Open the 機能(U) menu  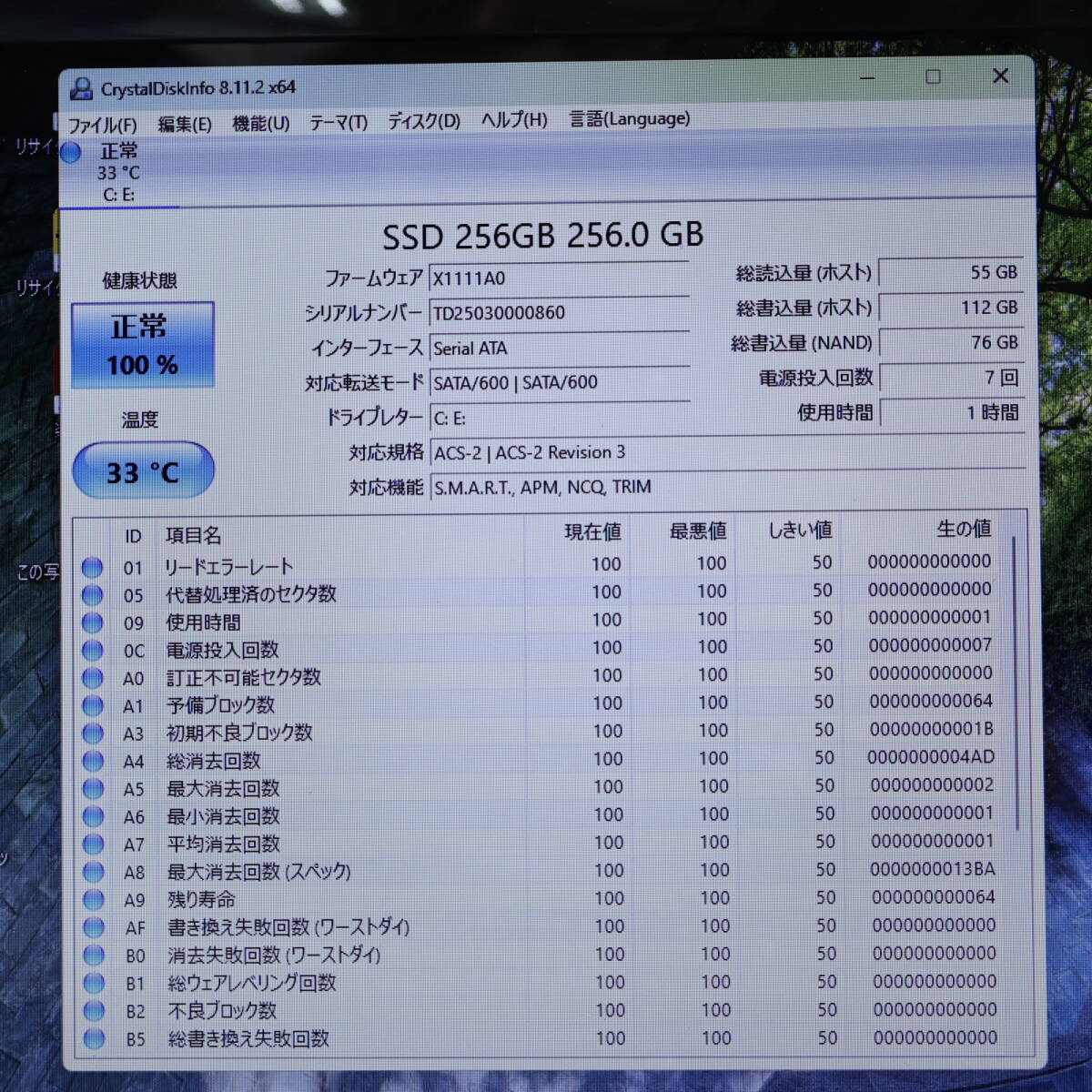260,123
